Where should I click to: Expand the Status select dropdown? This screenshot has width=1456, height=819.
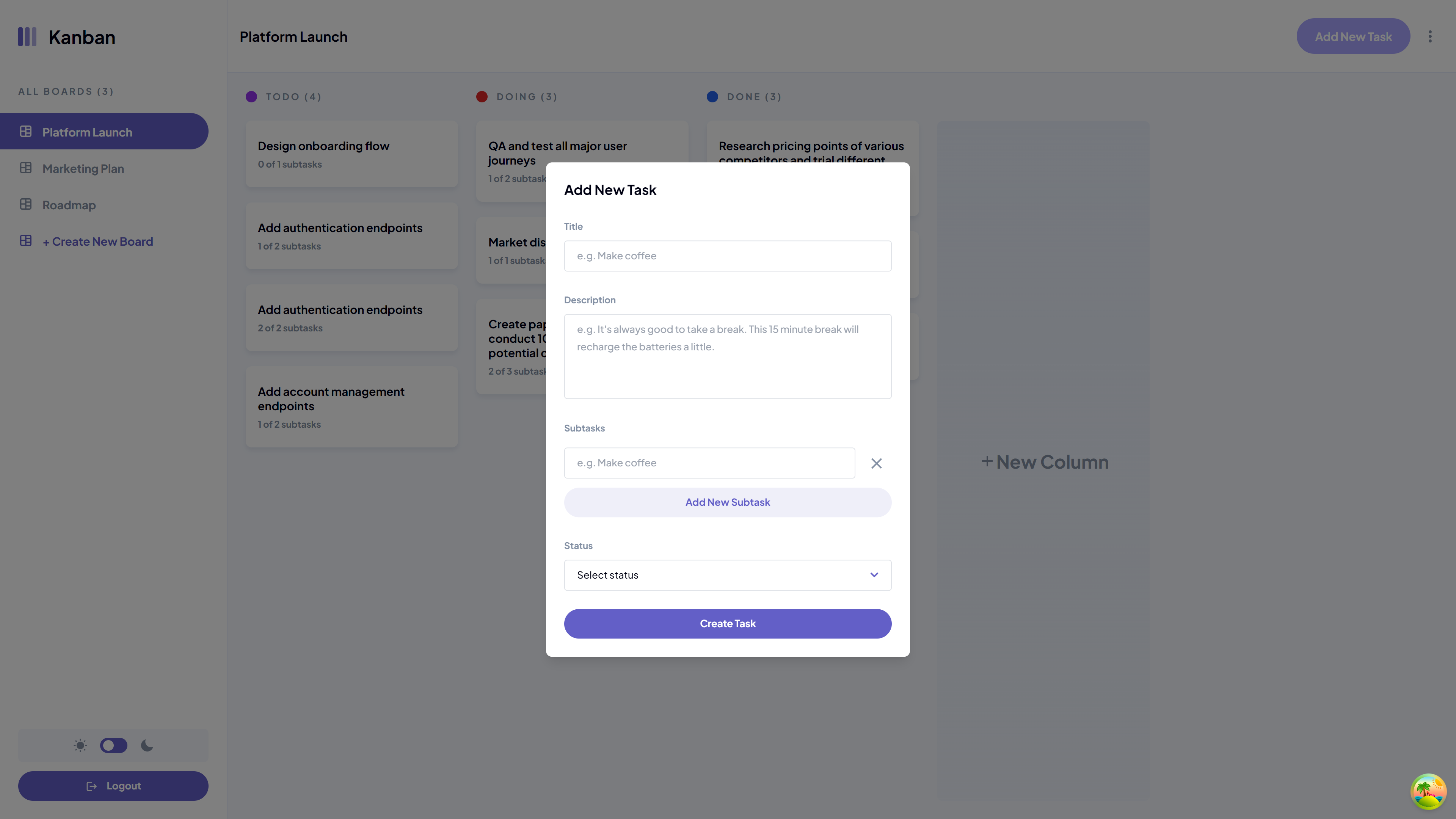point(727,575)
